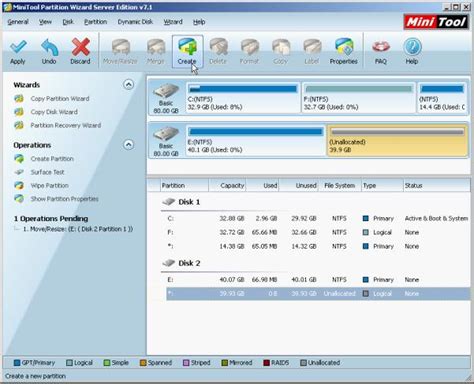
Task: Open Help via question mark icon
Action: [412, 47]
